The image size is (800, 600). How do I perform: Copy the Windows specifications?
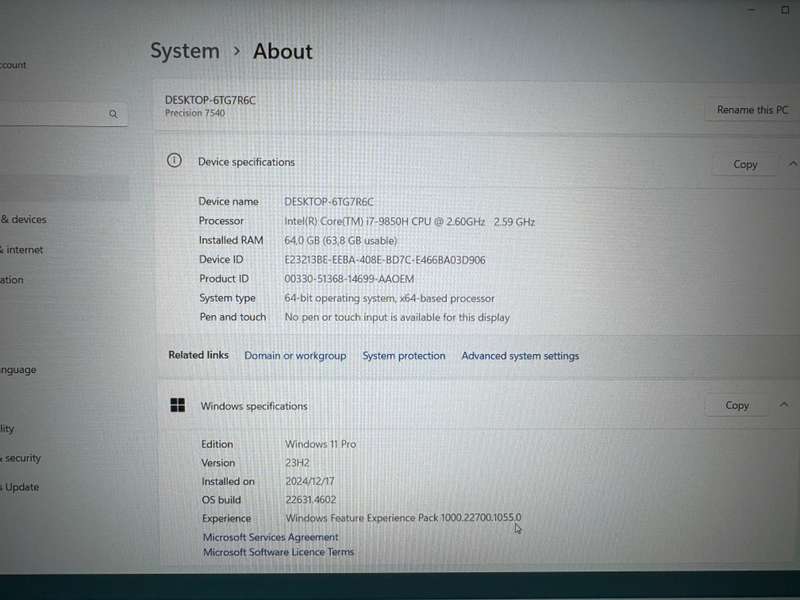click(737, 405)
